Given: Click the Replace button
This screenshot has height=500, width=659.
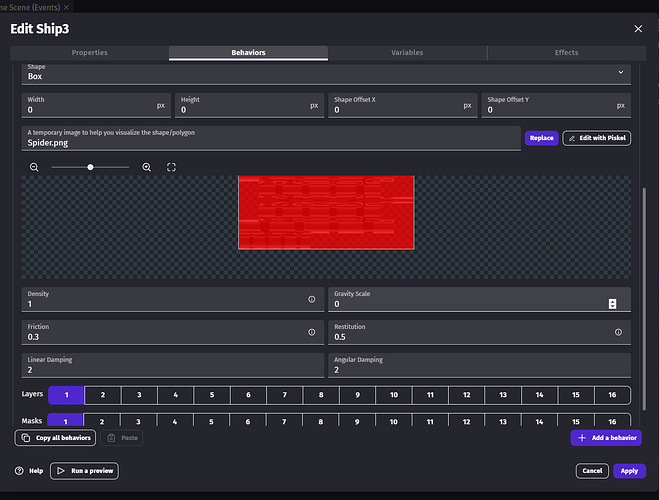Looking at the screenshot, I should [x=541, y=138].
